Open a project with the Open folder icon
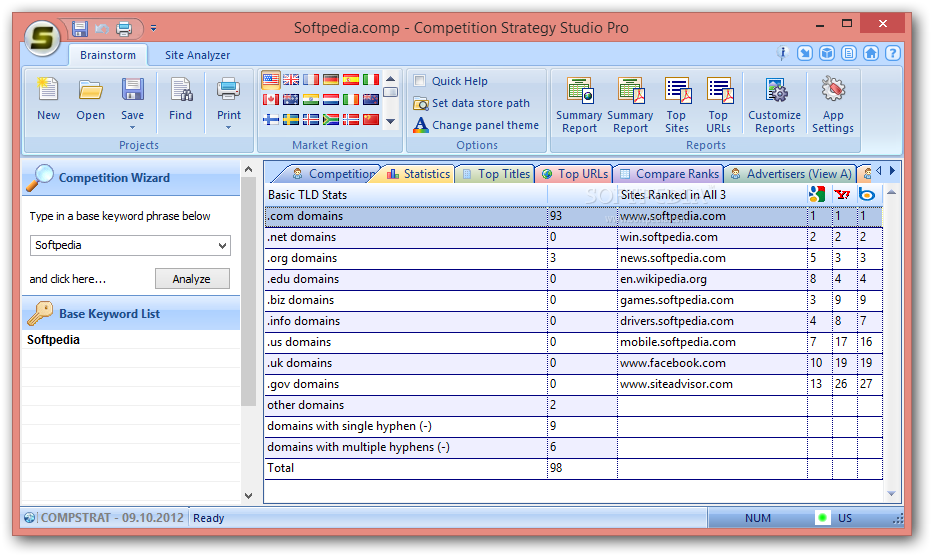 (x=90, y=91)
